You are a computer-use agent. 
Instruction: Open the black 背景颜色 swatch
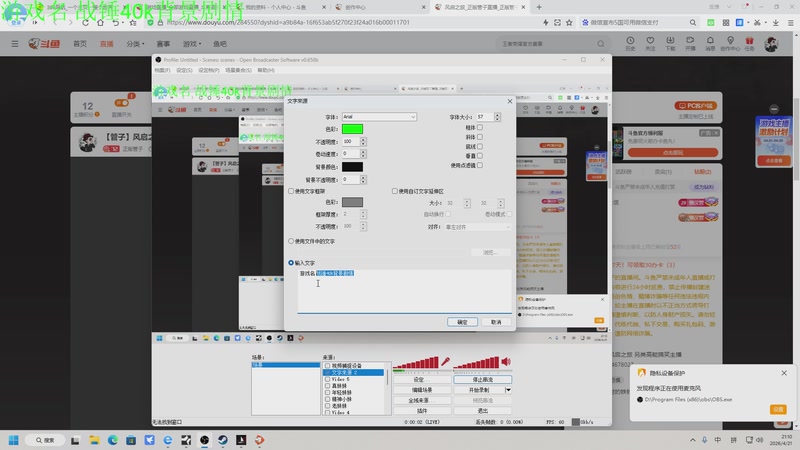pyautogui.click(x=353, y=167)
